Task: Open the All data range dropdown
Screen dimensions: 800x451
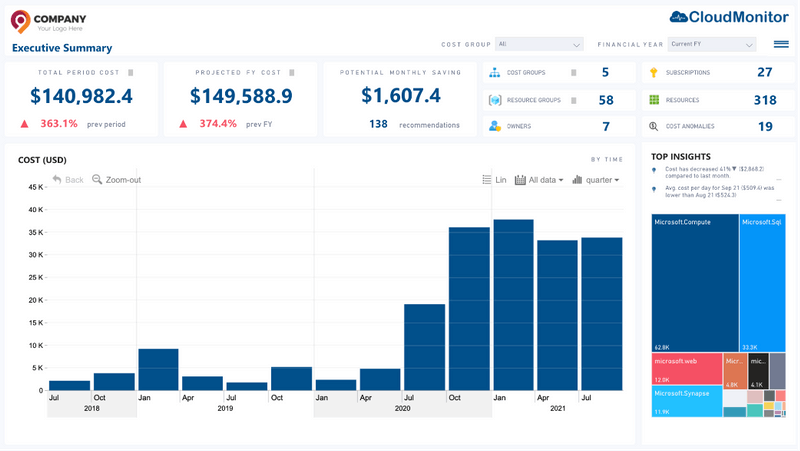Action: [539, 180]
